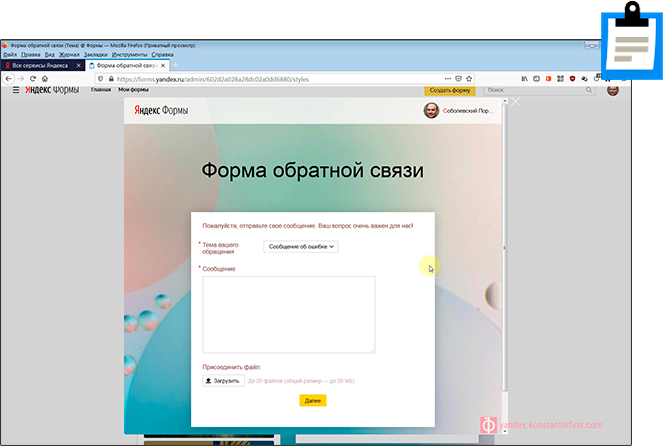Image resolution: width=672 pixels, height=446 pixels.
Task: Toggle the sidebars icon
Action: [x=537, y=79]
